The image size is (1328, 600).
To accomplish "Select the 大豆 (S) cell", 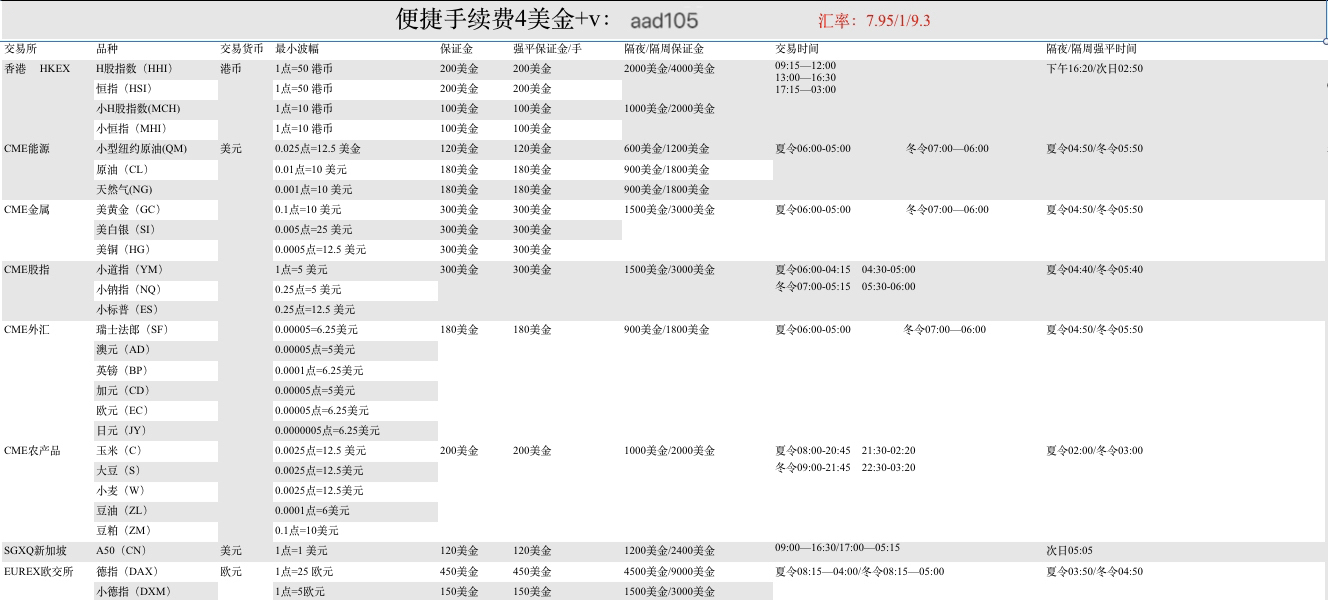I will (119, 471).
